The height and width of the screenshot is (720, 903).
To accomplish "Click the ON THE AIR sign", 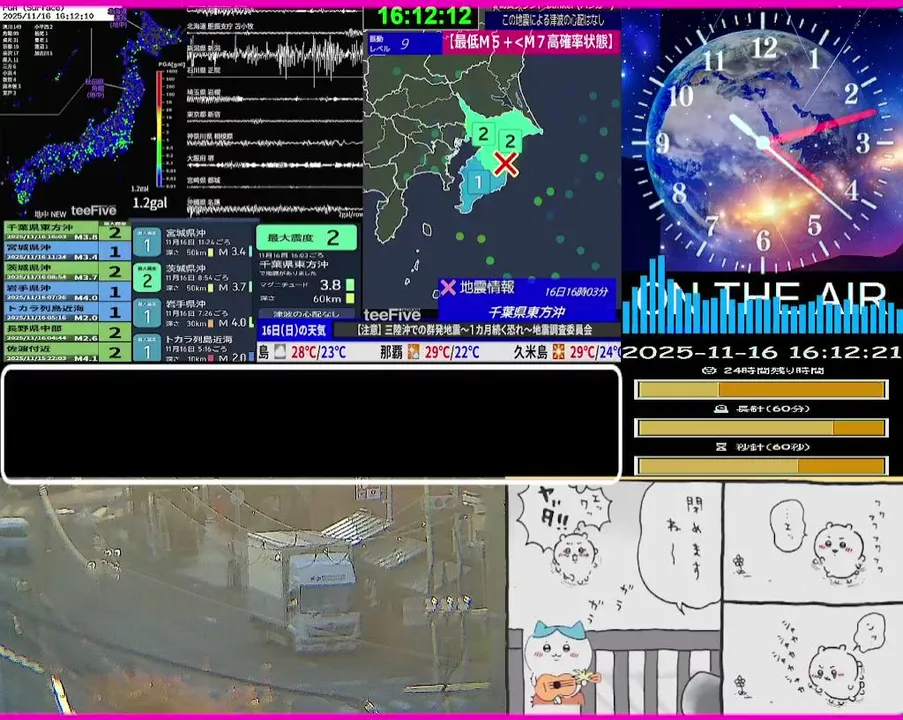I will 762,297.
